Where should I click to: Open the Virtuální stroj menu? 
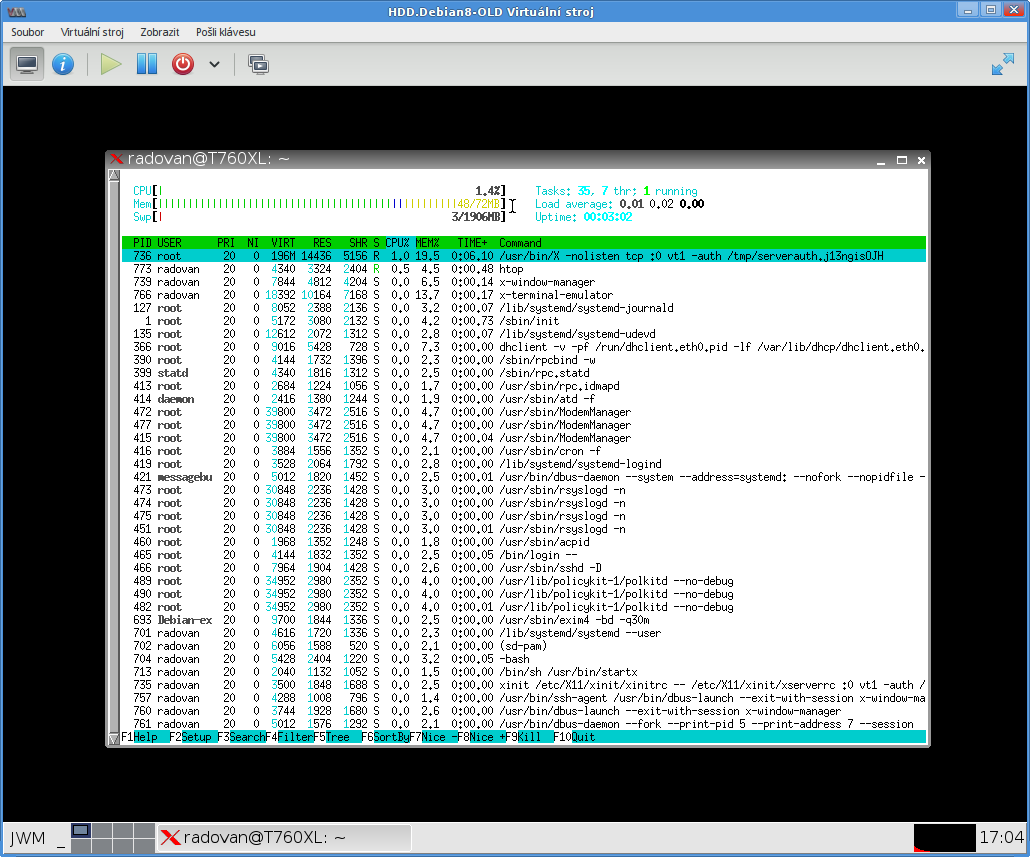92,32
